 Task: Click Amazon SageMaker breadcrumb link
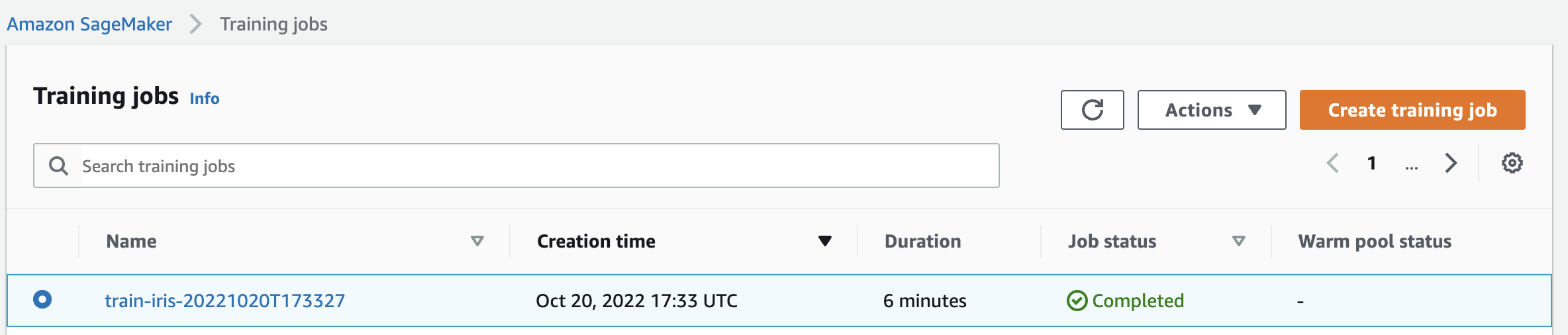89,24
